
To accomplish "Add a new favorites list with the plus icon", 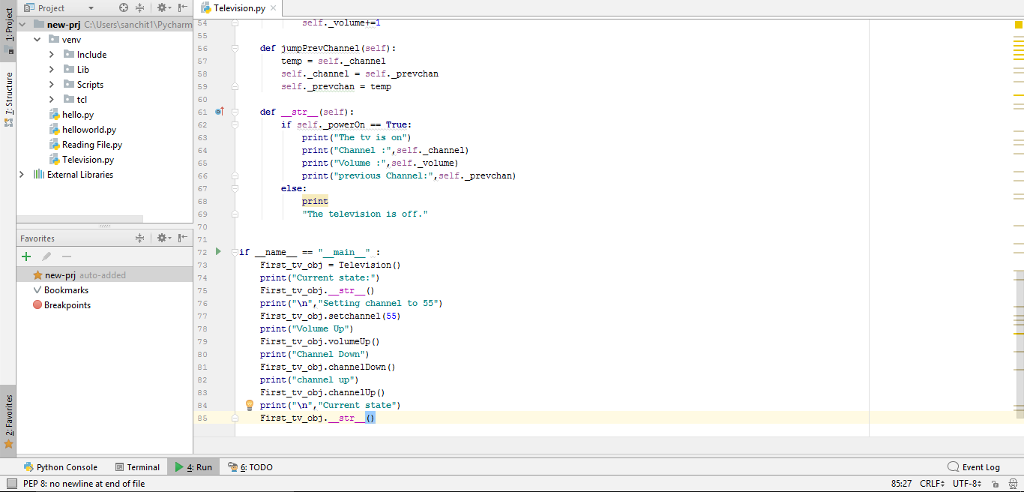I will [26, 257].
